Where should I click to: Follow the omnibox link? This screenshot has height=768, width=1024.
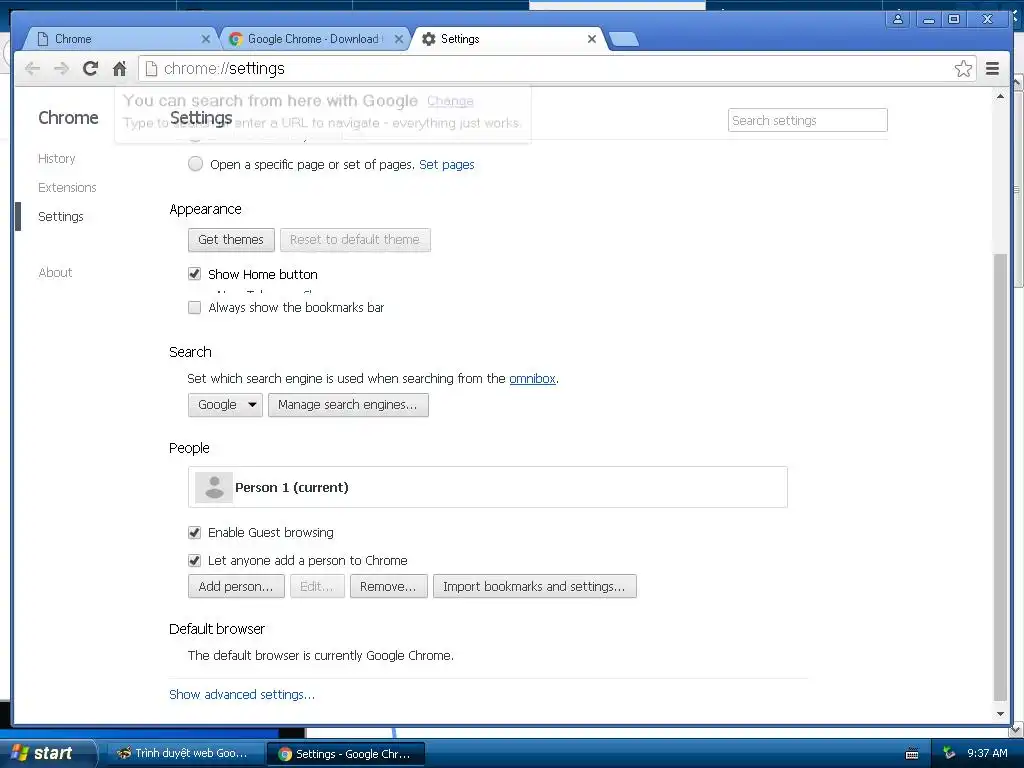[x=532, y=379]
